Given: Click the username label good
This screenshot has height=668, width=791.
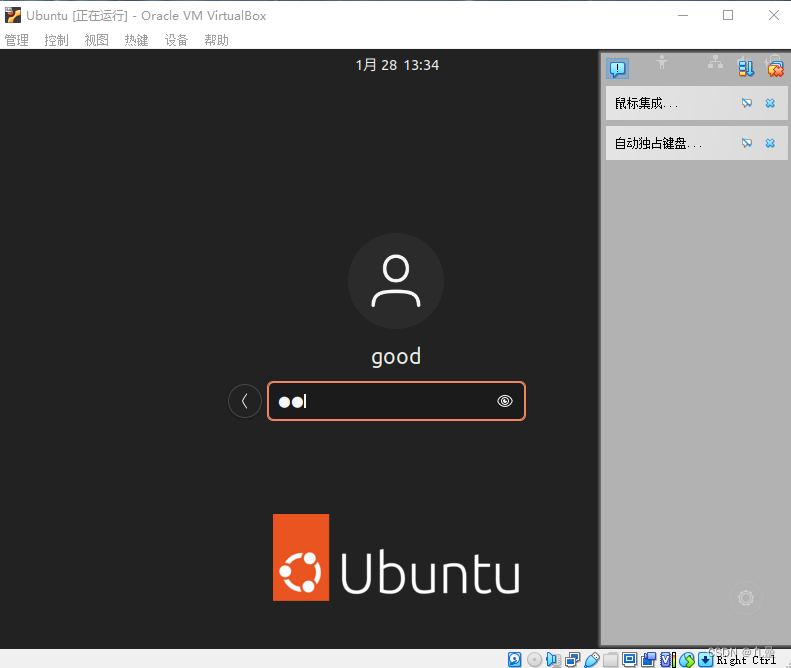Looking at the screenshot, I should click(x=396, y=357).
